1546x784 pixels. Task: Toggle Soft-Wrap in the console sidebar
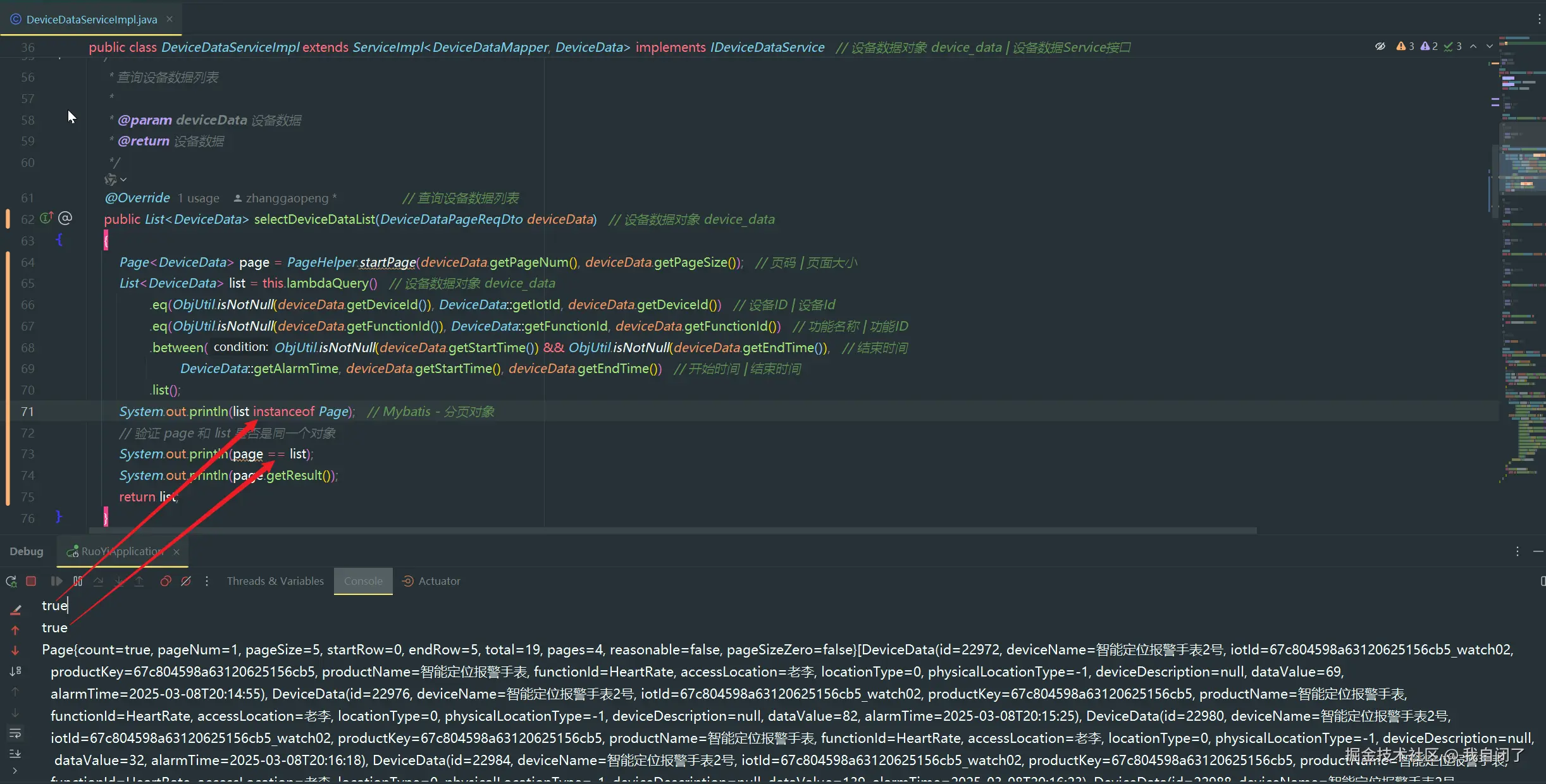[15, 733]
